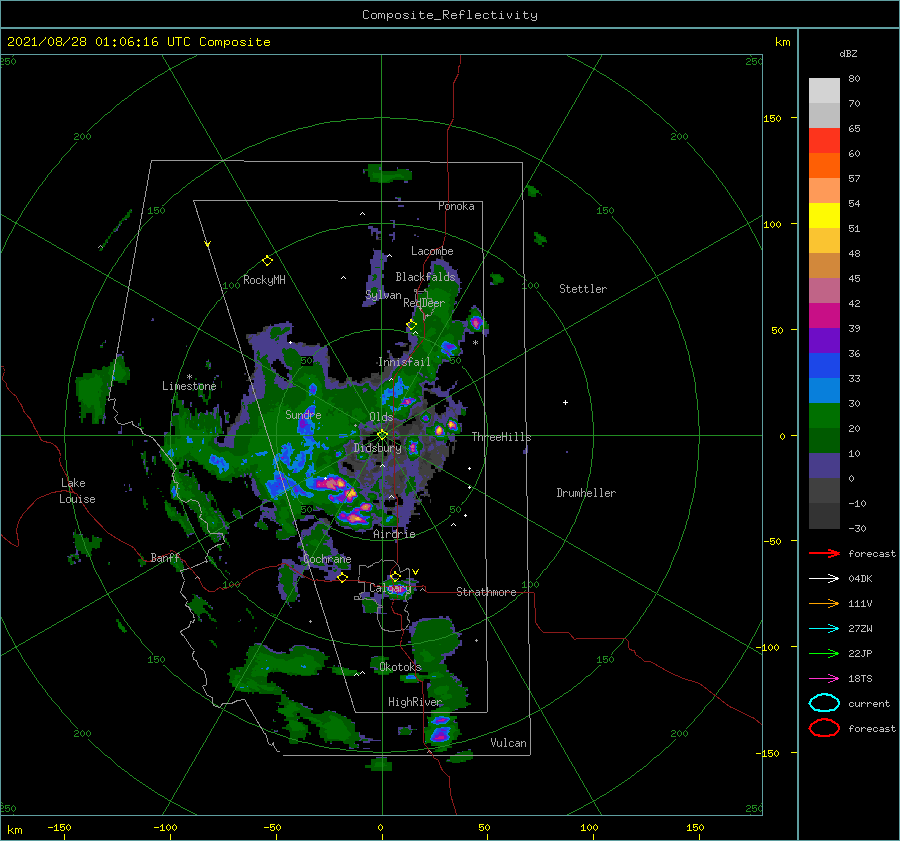Click the yellow diamond marker below RedDeer
Screen dimensions: 900x841
[412, 325]
